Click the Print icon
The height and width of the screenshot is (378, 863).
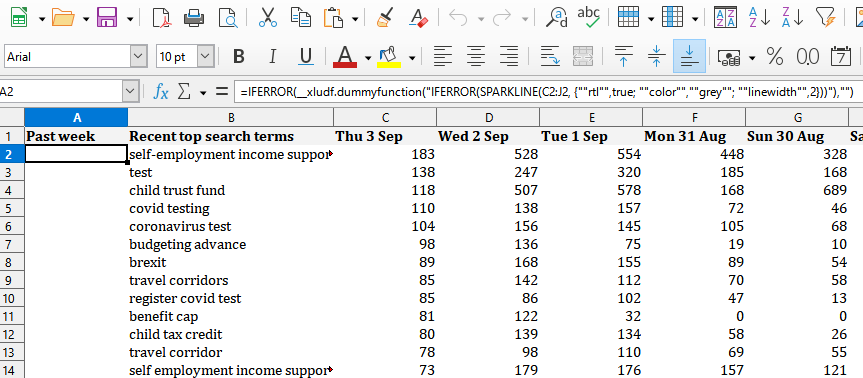click(194, 18)
